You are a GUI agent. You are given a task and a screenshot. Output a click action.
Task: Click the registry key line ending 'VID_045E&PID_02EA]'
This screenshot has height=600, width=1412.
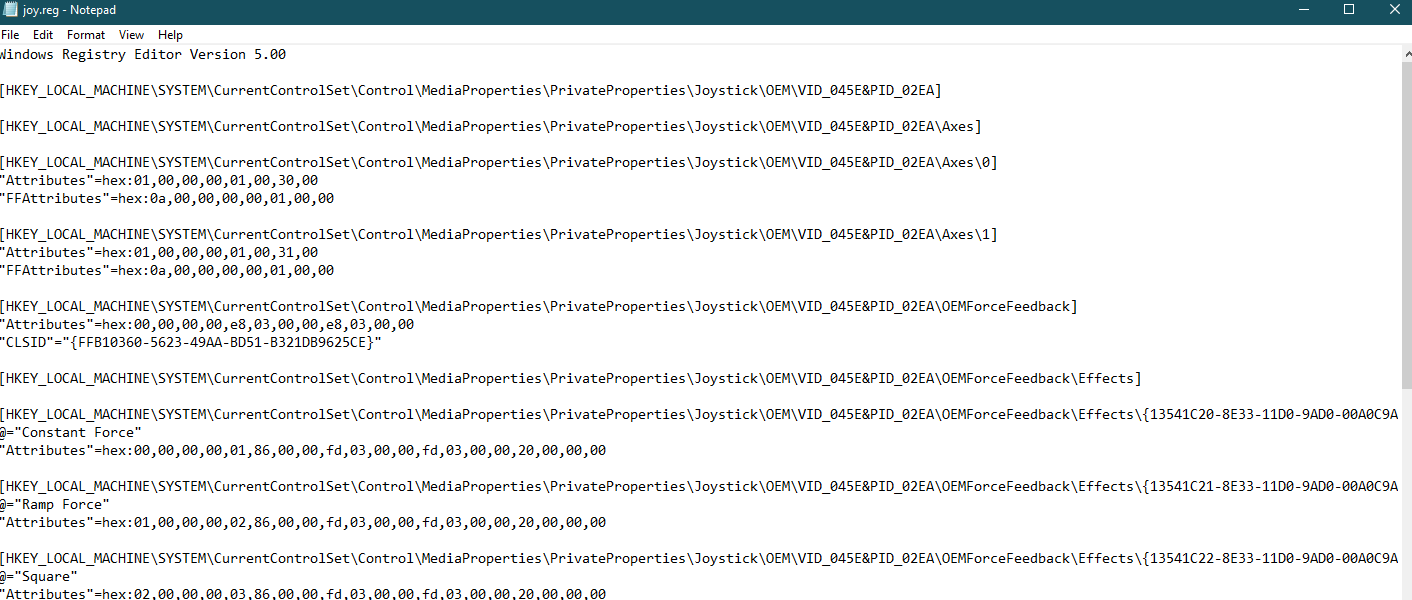tap(471, 91)
